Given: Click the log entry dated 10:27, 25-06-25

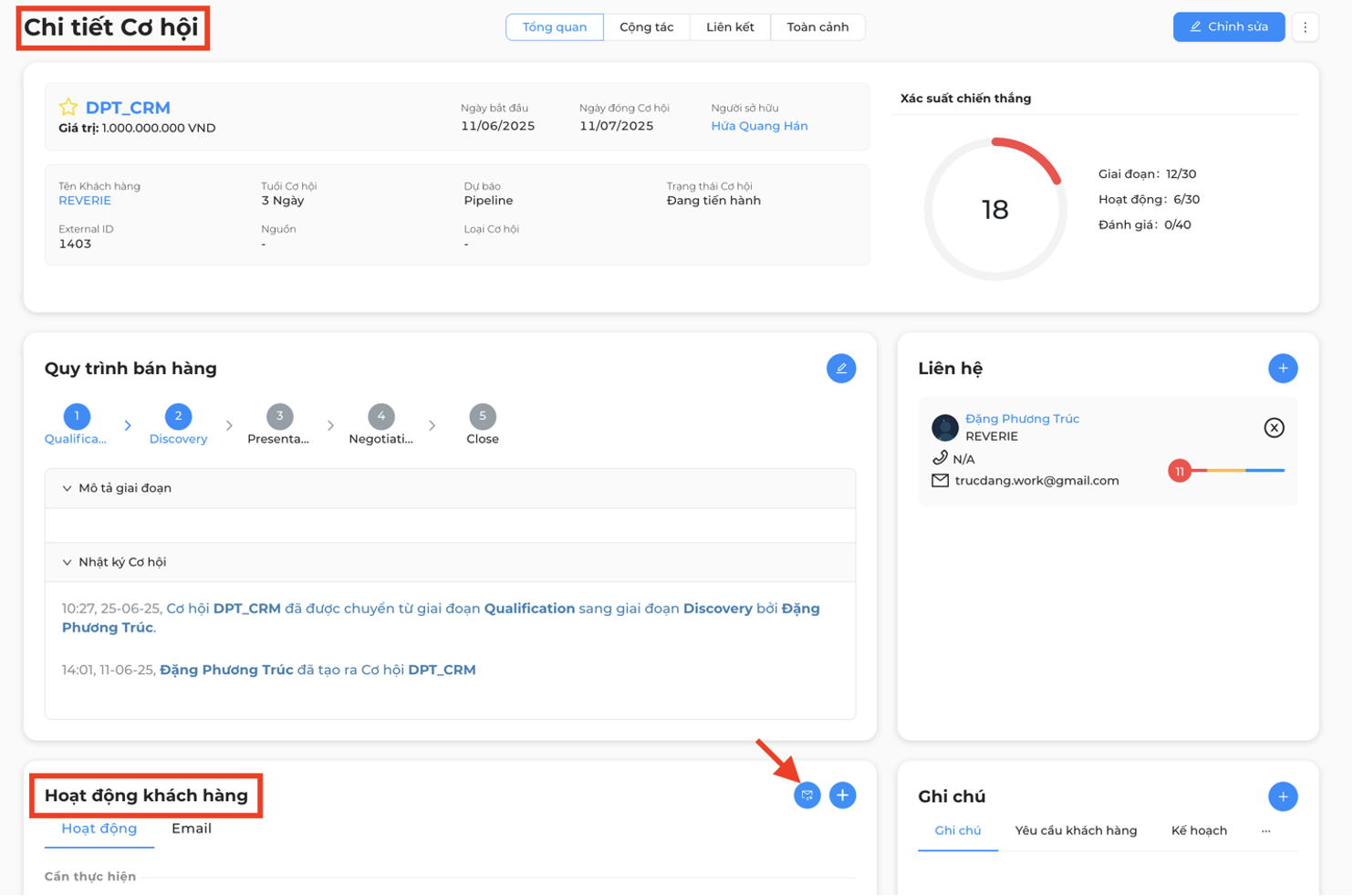Looking at the screenshot, I should click(441, 619).
